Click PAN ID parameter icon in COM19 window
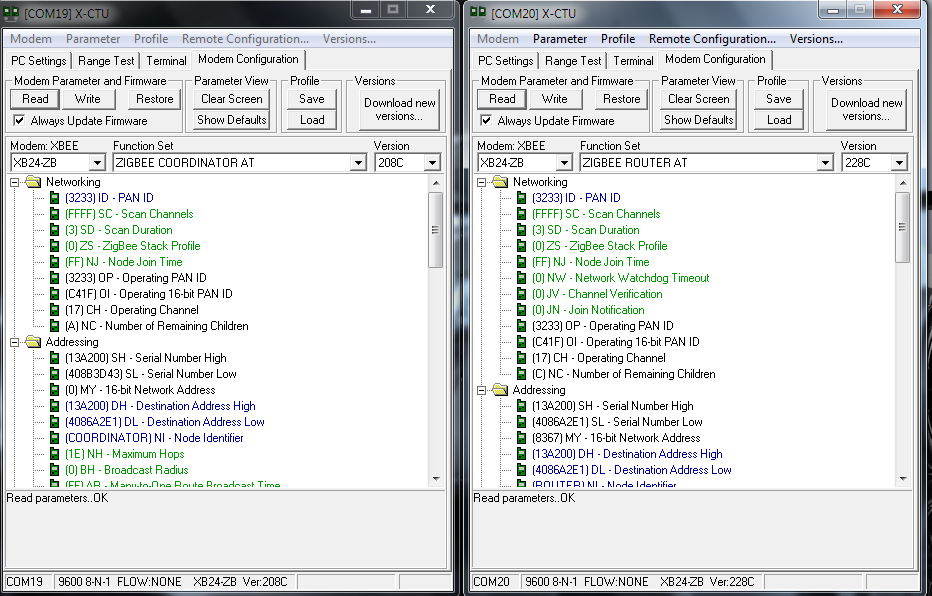Viewport: 932px width, 596px height. [54, 198]
